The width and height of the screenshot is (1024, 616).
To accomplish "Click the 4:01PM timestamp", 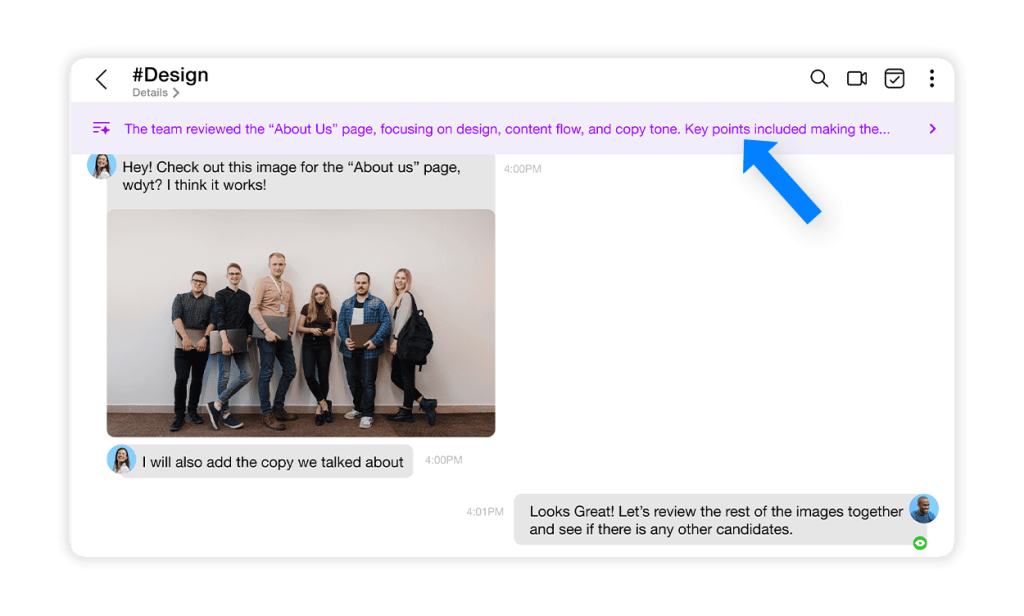I will (x=485, y=512).
